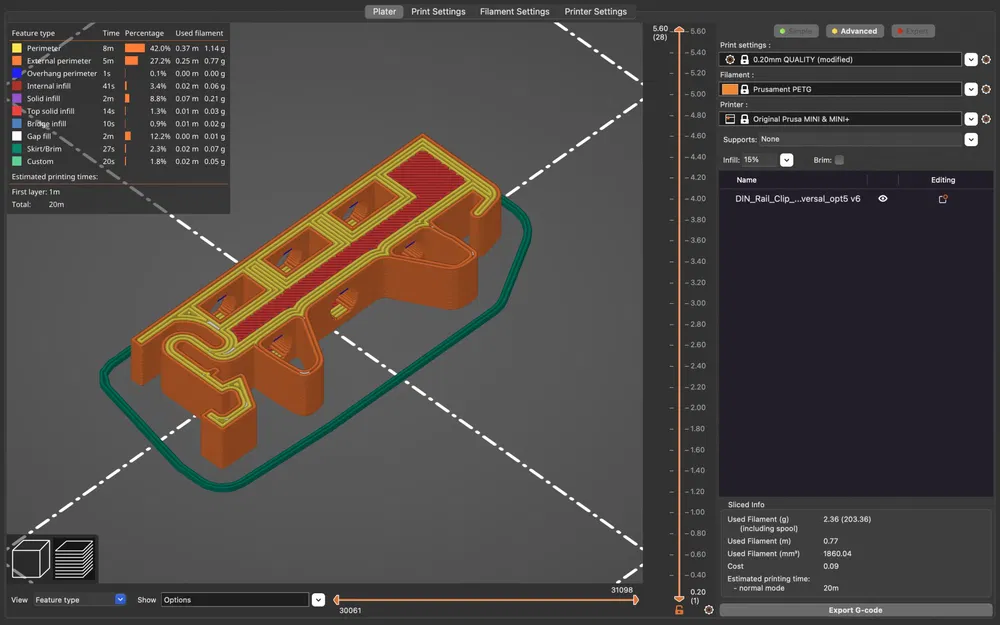
Task: Switch to 3D editor view cube icon
Action: tap(30, 559)
